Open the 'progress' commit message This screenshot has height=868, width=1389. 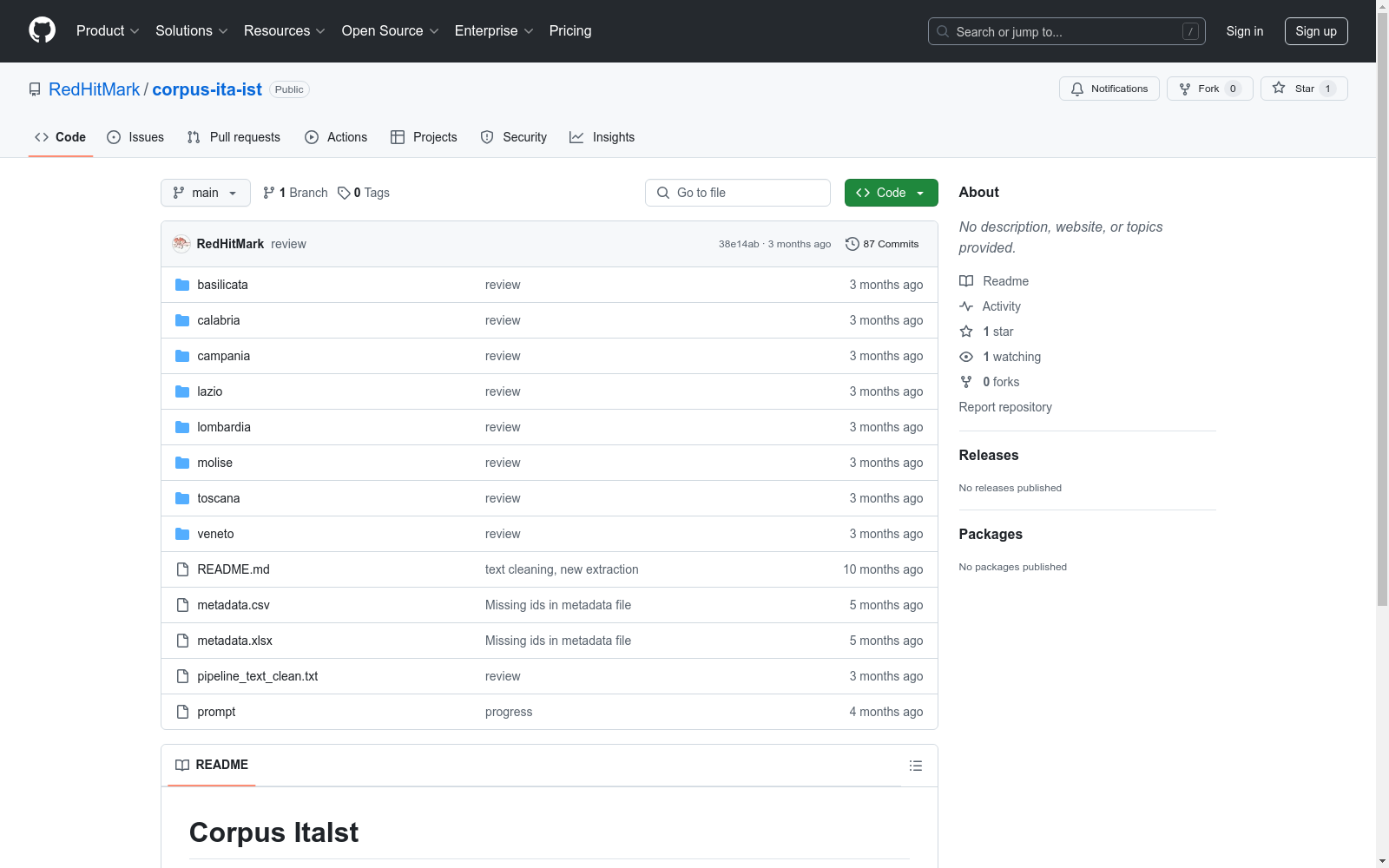click(509, 712)
